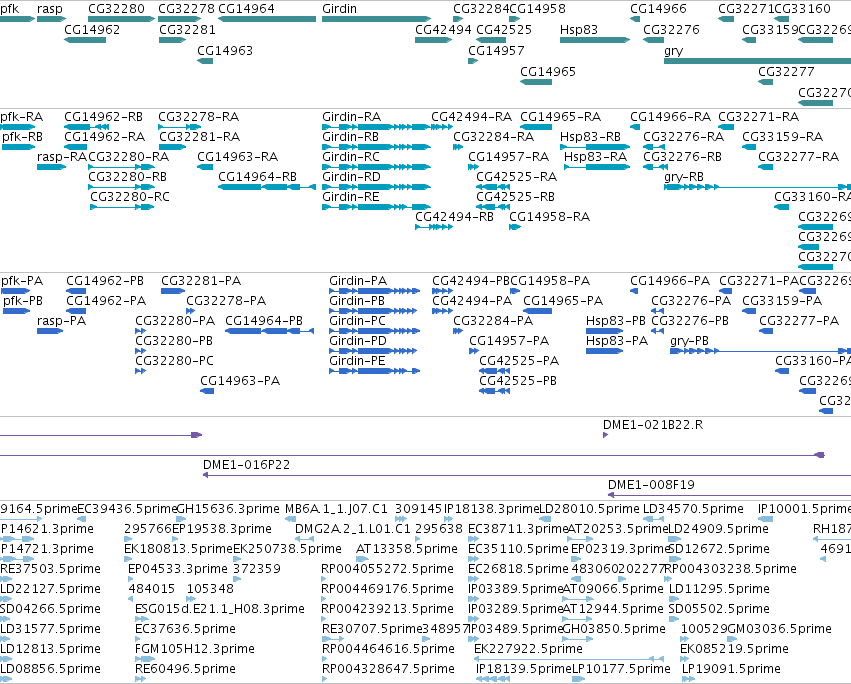Select the Hsp83 gene label
The width and height of the screenshot is (851, 684).
click(579, 30)
